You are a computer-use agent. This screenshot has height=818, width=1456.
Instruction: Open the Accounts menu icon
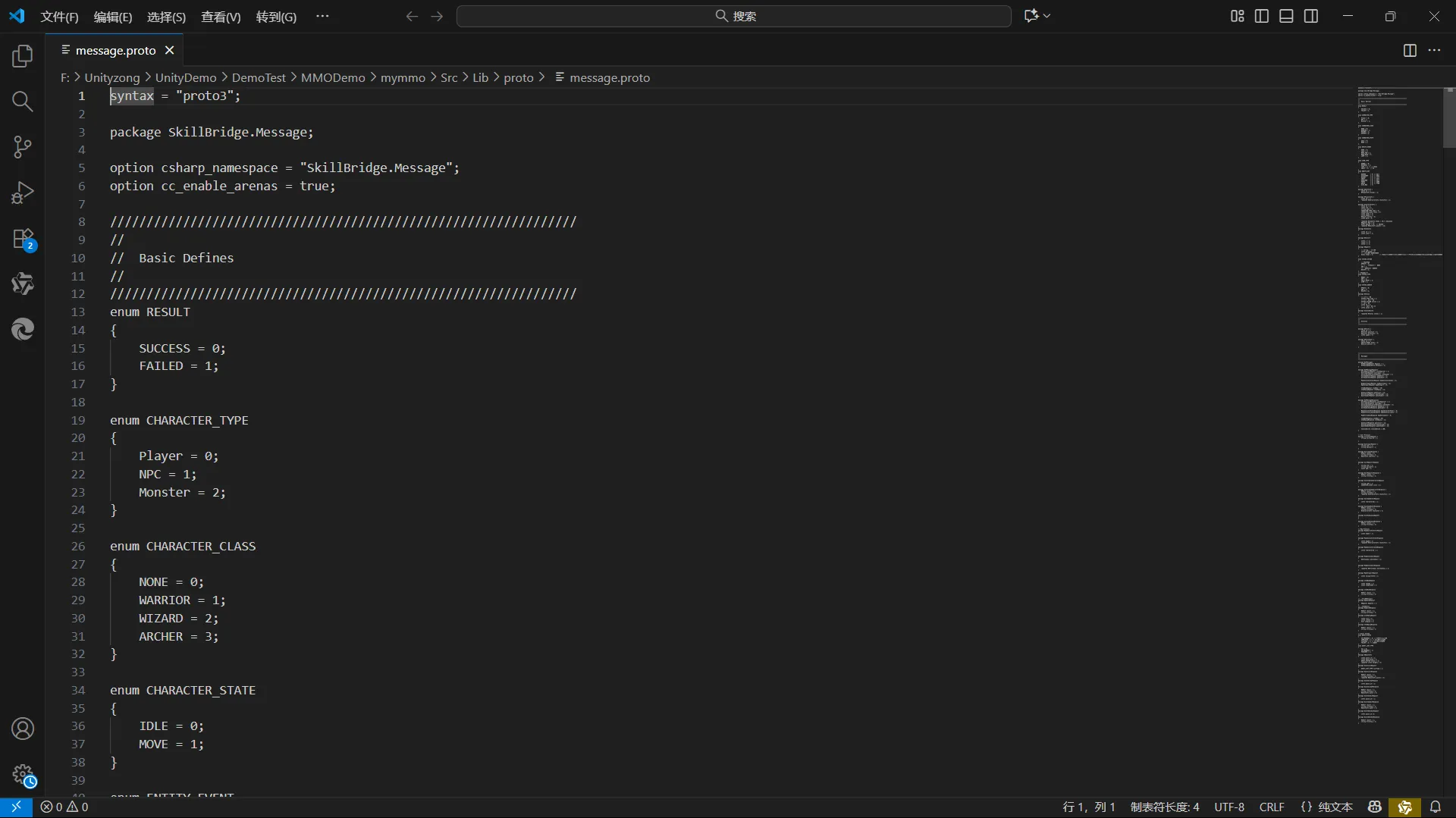[x=23, y=729]
